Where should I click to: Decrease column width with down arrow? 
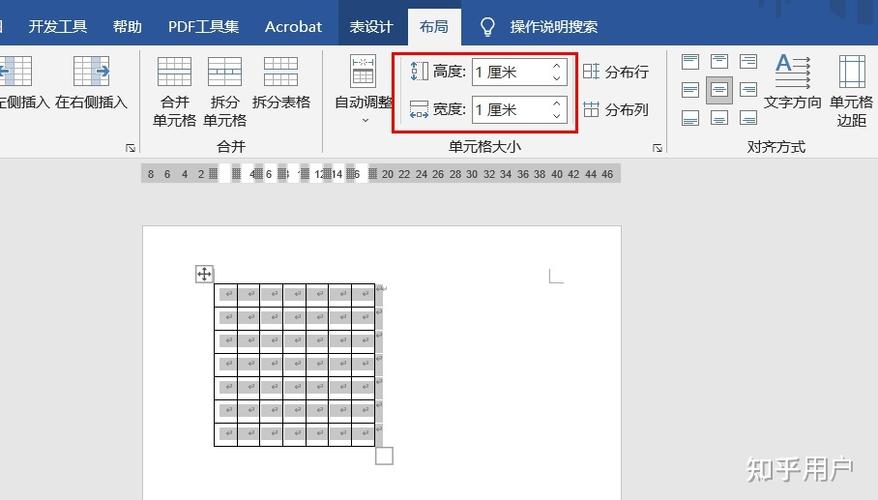click(x=557, y=116)
